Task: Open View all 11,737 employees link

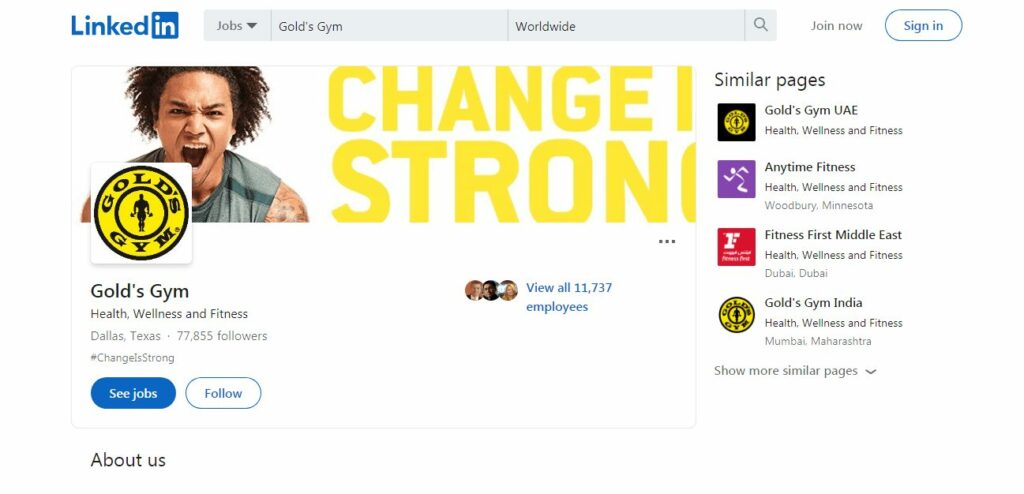Action: coord(569,297)
